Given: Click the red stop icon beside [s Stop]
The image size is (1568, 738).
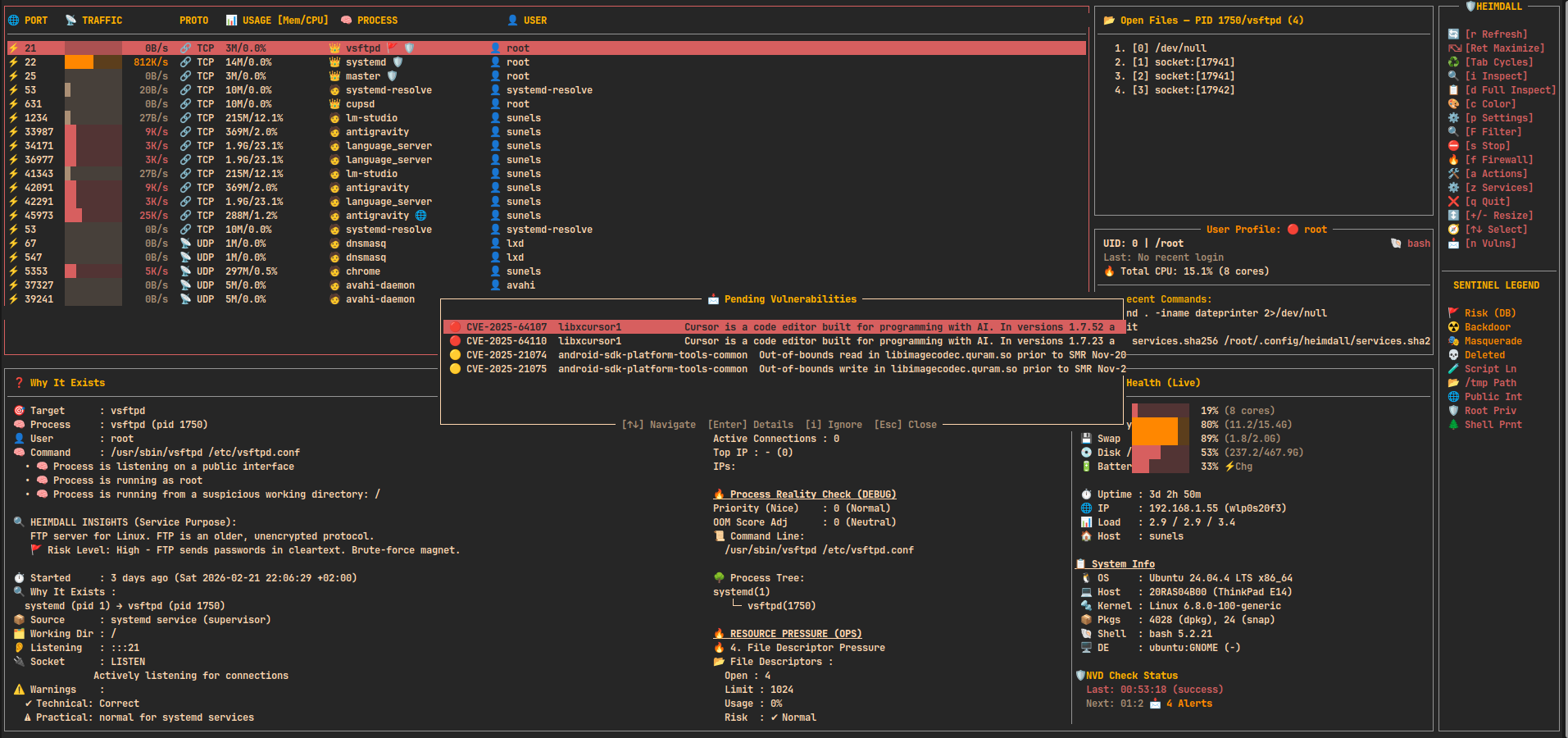Looking at the screenshot, I should click(x=1453, y=146).
